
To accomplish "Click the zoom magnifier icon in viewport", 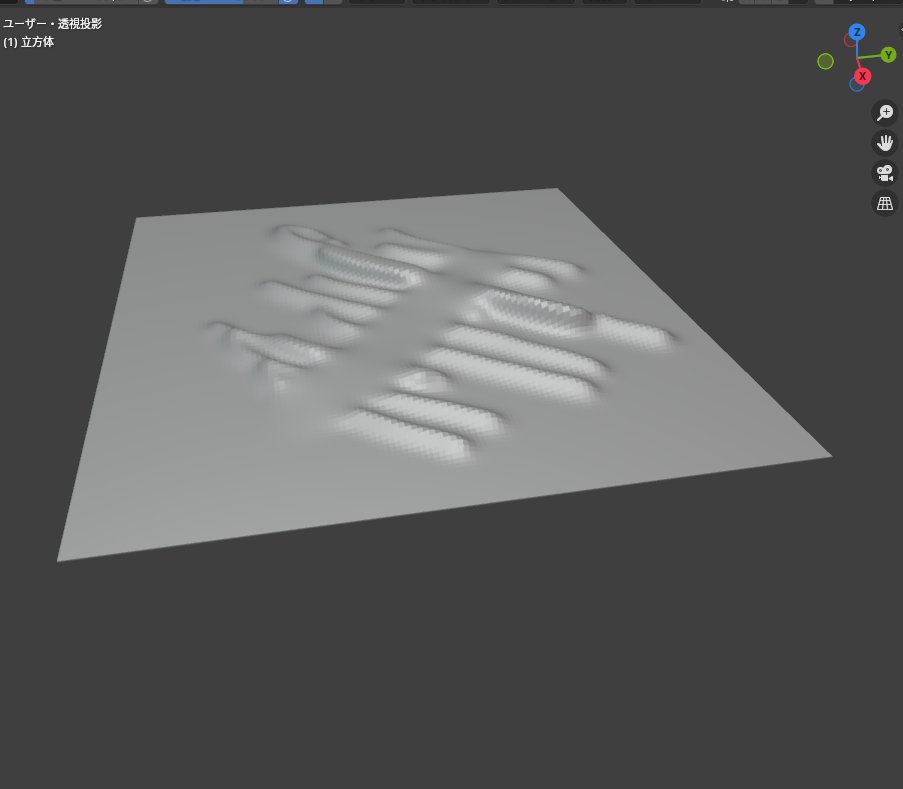I will click(x=884, y=112).
